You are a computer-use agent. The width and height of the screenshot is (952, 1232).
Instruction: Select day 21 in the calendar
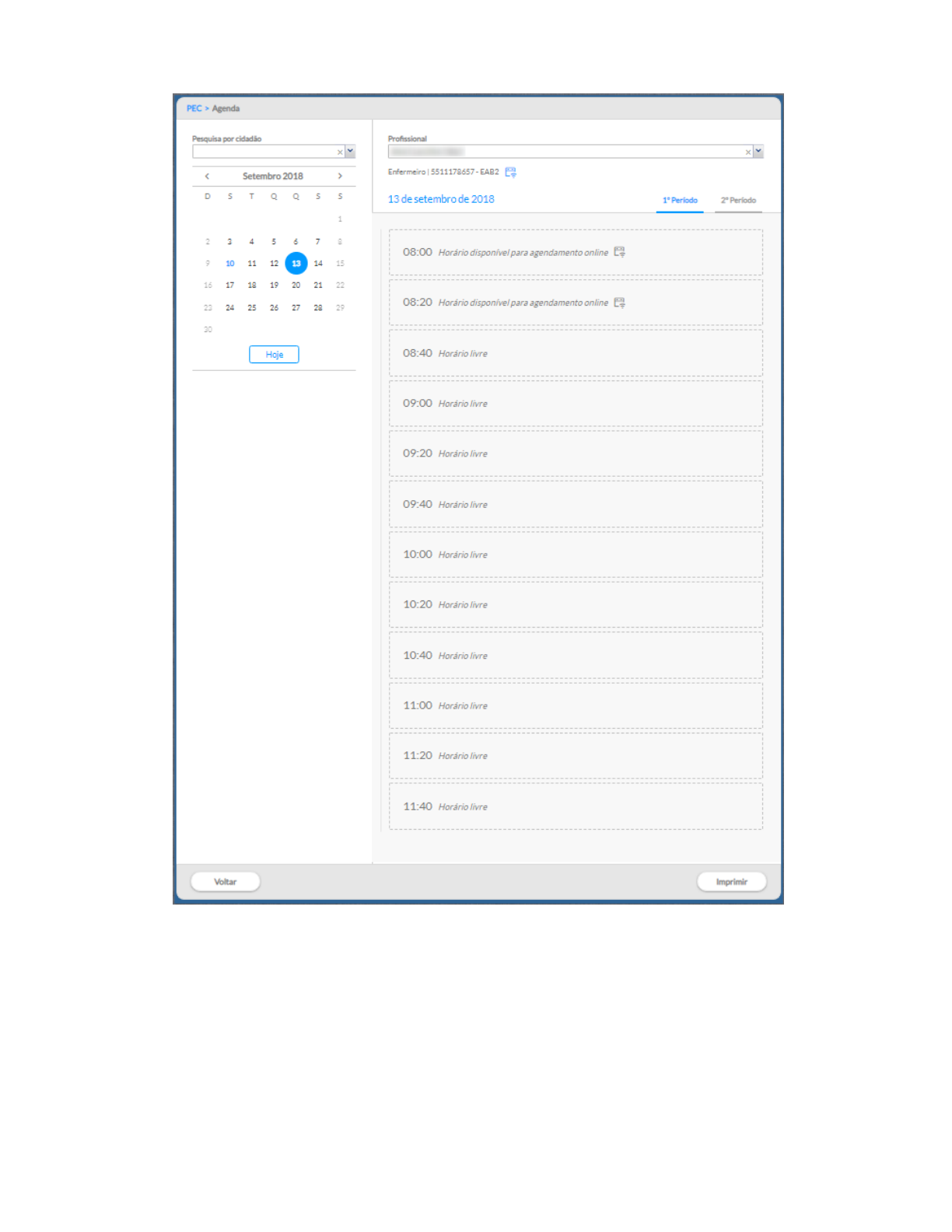(318, 285)
